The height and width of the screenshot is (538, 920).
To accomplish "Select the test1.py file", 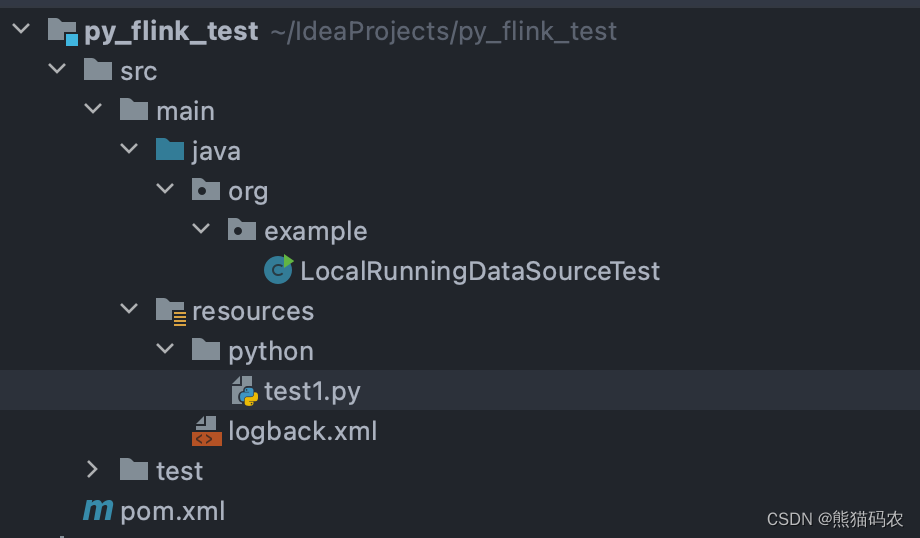I will point(312,391).
